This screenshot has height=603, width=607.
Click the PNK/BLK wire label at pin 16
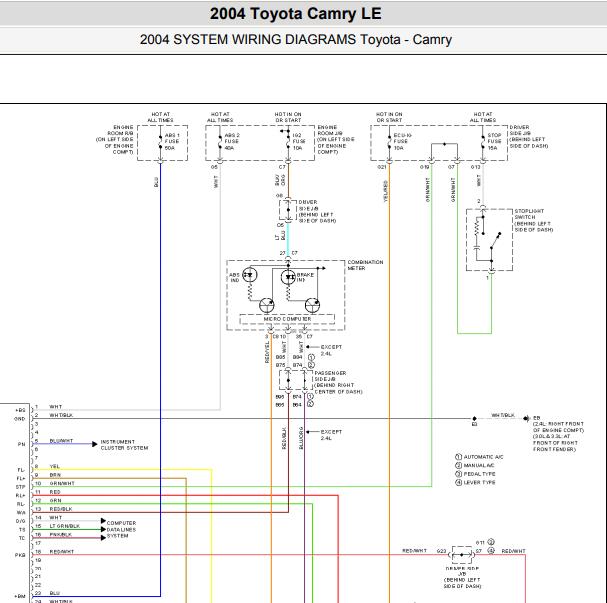pyautogui.click(x=60, y=534)
